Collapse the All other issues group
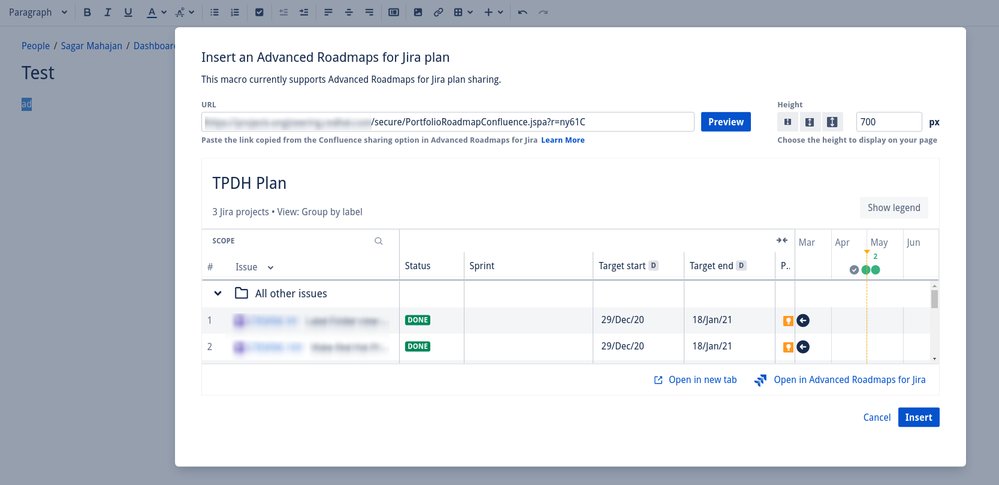The width and height of the screenshot is (999, 485). coord(218,294)
